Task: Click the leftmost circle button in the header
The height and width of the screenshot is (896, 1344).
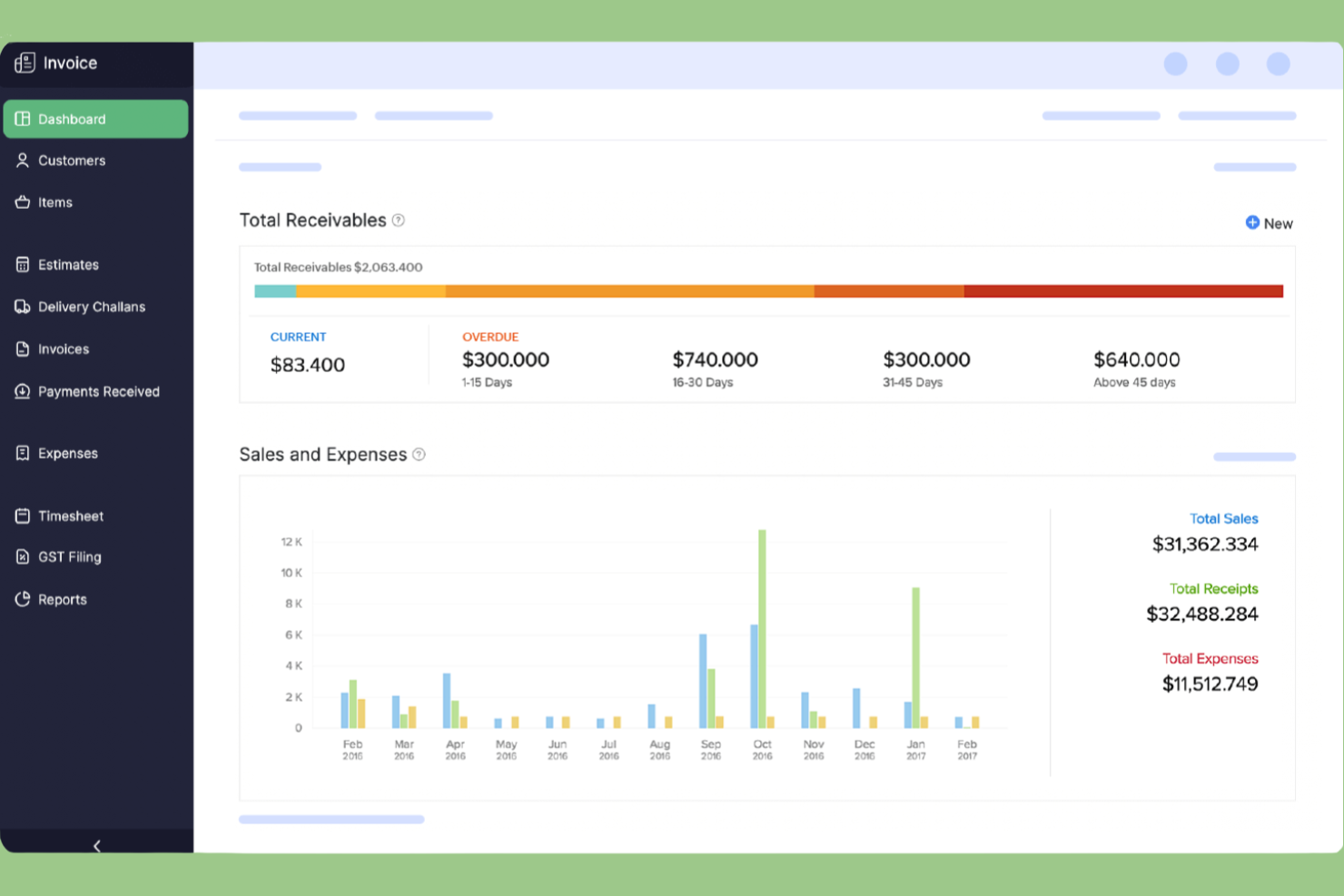Action: pos(1176,64)
